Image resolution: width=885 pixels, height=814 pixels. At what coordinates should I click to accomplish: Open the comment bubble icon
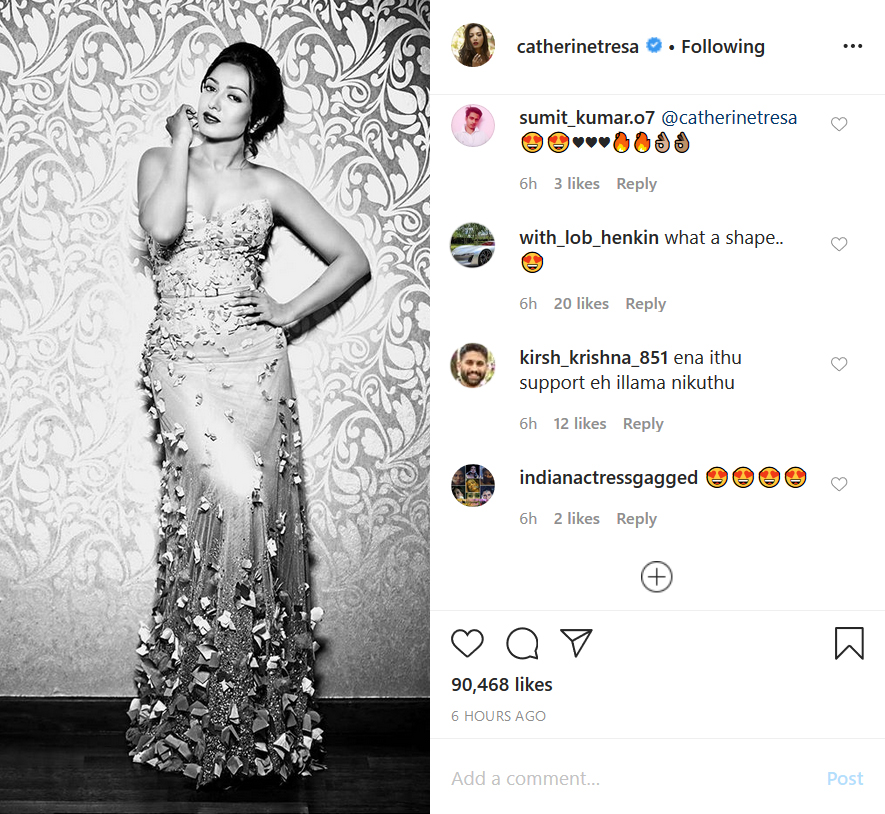(x=522, y=643)
